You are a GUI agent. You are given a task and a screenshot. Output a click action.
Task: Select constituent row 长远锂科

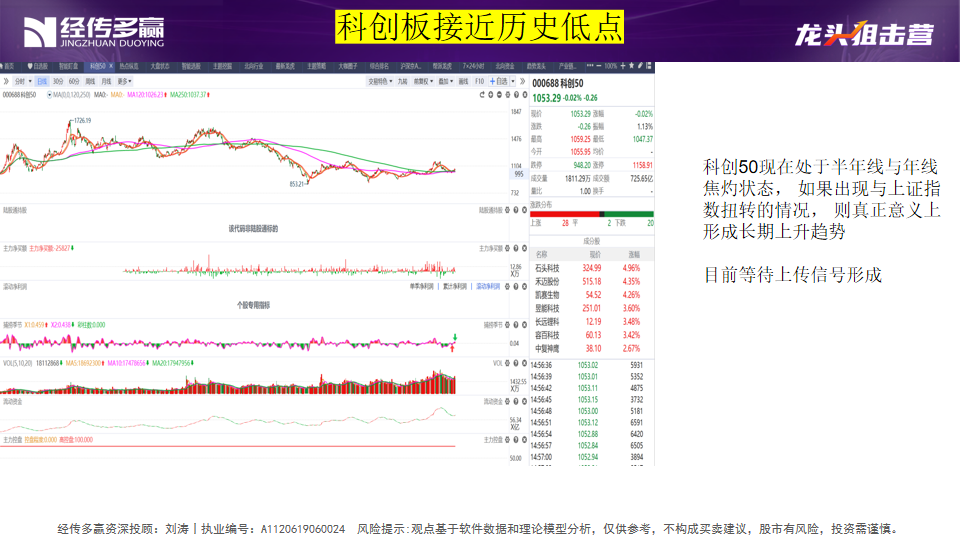[591, 321]
